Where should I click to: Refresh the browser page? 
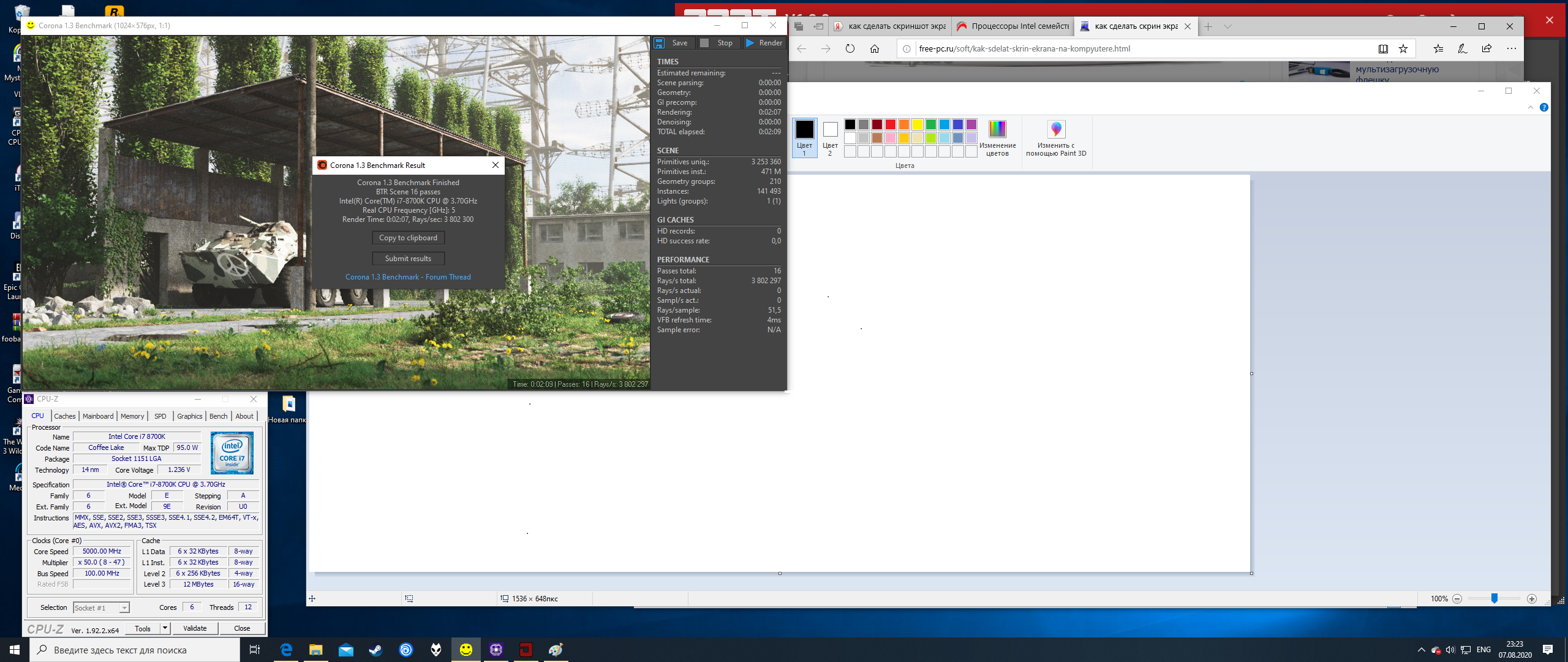pyautogui.click(x=850, y=48)
